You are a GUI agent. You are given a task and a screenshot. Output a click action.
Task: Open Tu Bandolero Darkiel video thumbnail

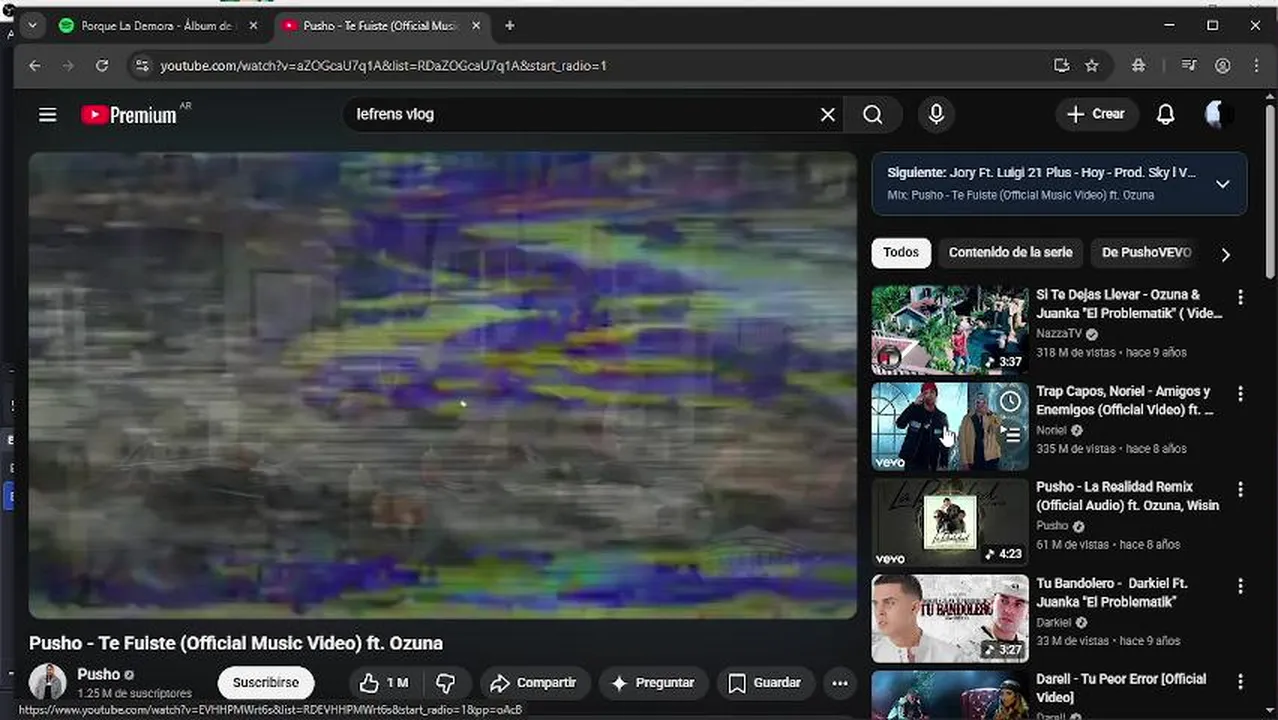tap(949, 618)
